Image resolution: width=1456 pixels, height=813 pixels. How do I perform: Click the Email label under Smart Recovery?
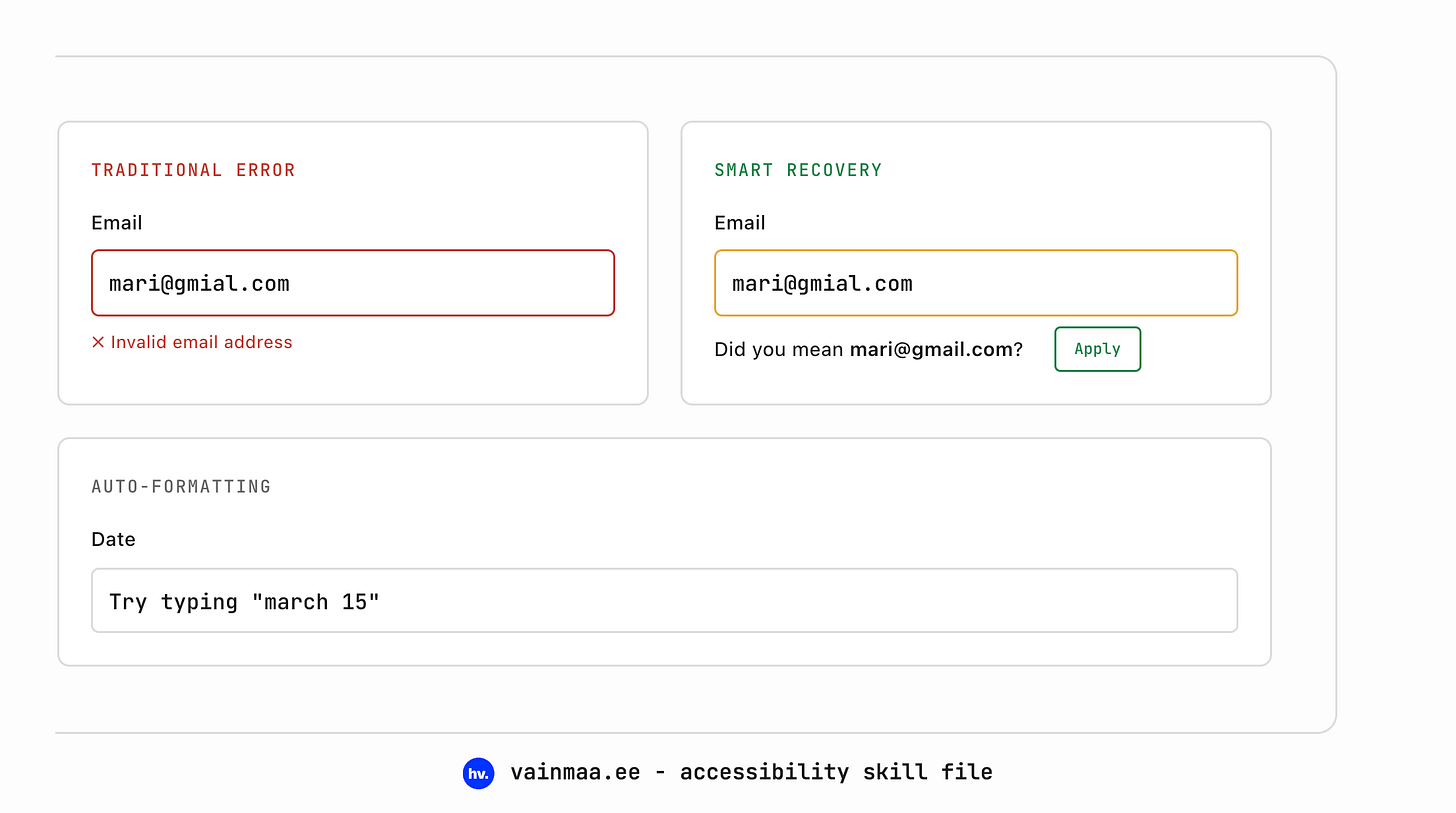(740, 223)
